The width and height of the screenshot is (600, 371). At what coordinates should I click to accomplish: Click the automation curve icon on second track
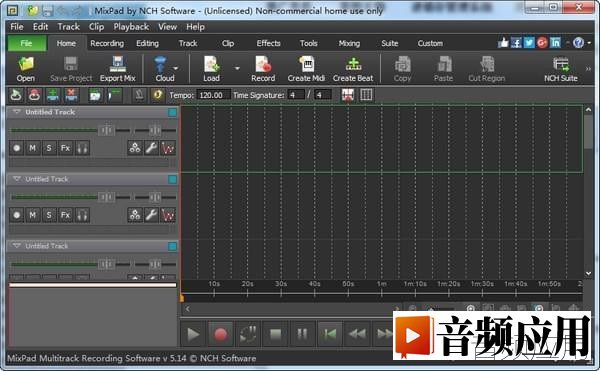pos(168,215)
